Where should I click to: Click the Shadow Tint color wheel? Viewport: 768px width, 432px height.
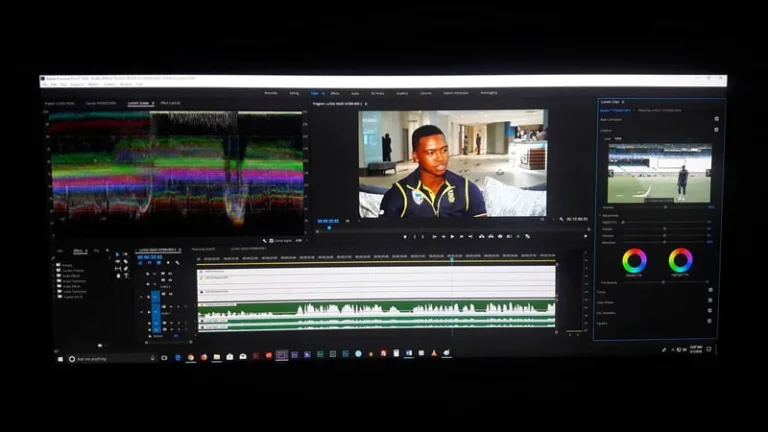pyautogui.click(x=634, y=261)
